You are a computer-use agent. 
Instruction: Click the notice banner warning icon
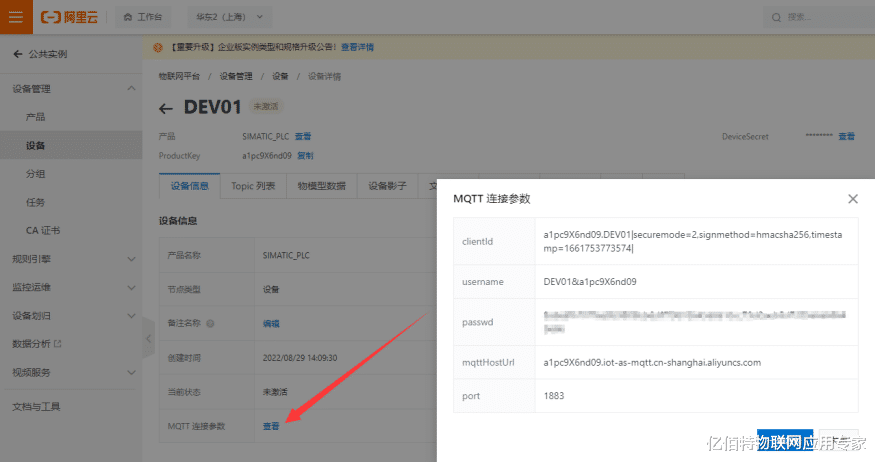click(158, 47)
